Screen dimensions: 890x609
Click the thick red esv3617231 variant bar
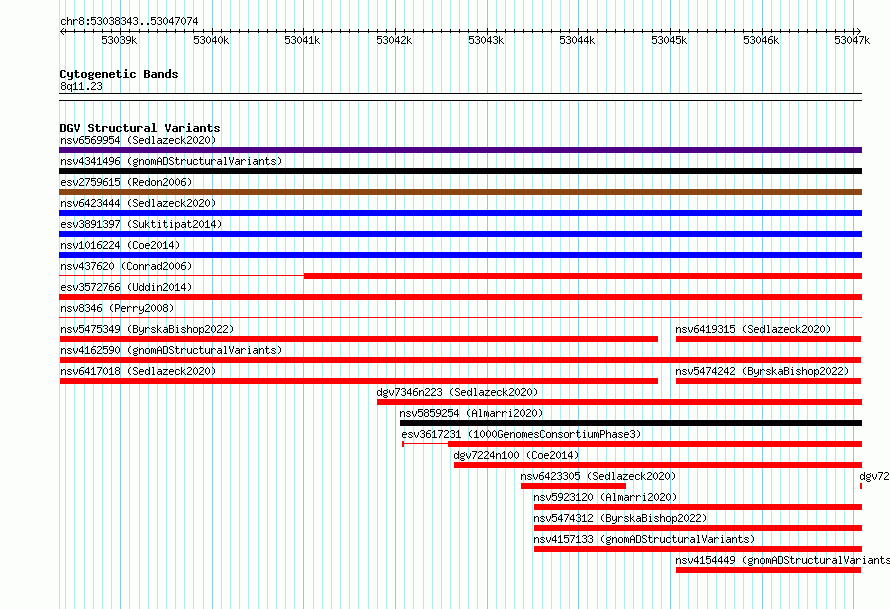point(655,444)
